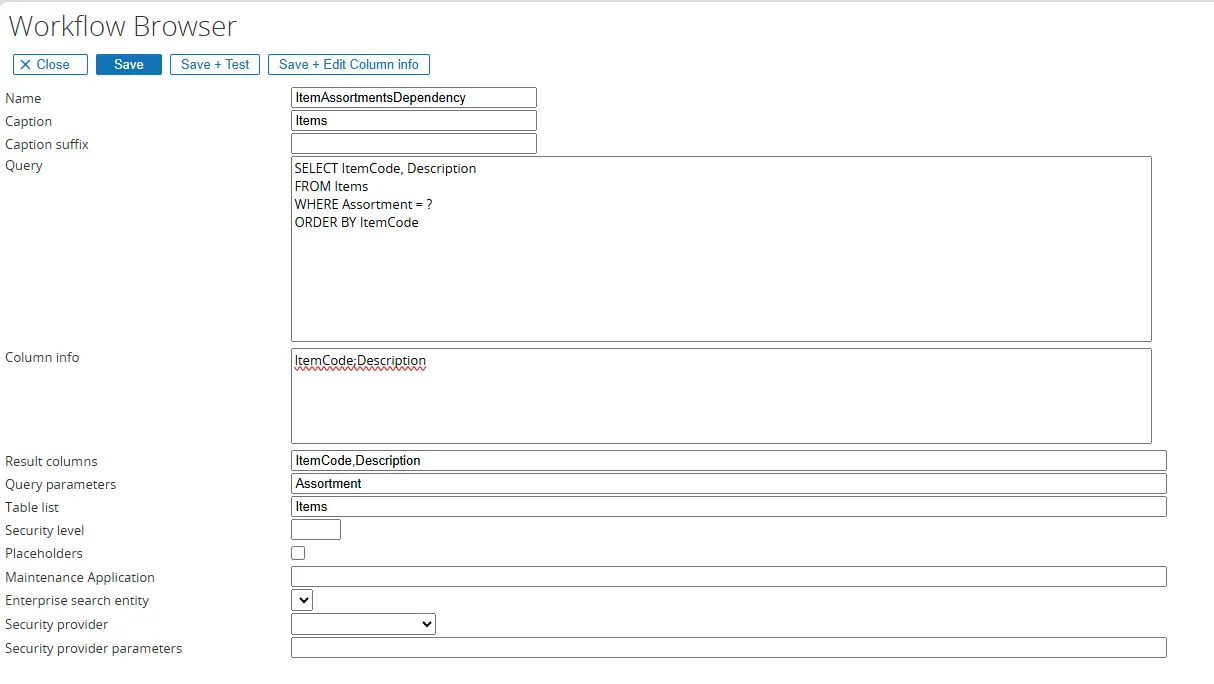Click the Maintenance Application label
Viewport: 1214px width, 684px height.
tap(80, 577)
